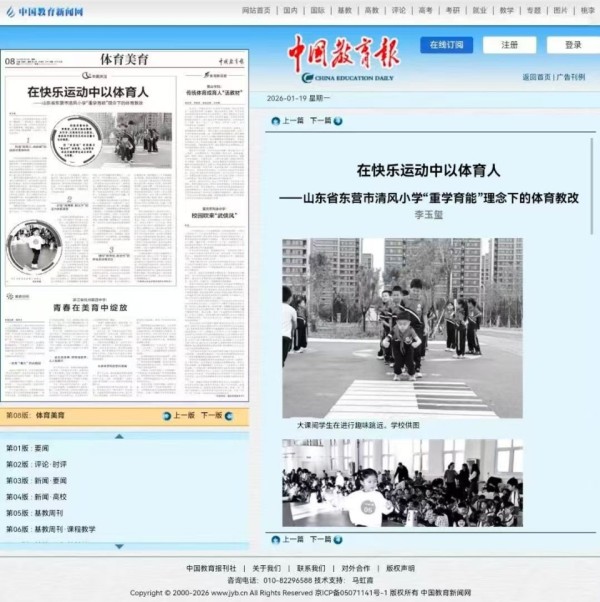
Task: Open the 关于我们 footer link
Action: (x=266, y=568)
